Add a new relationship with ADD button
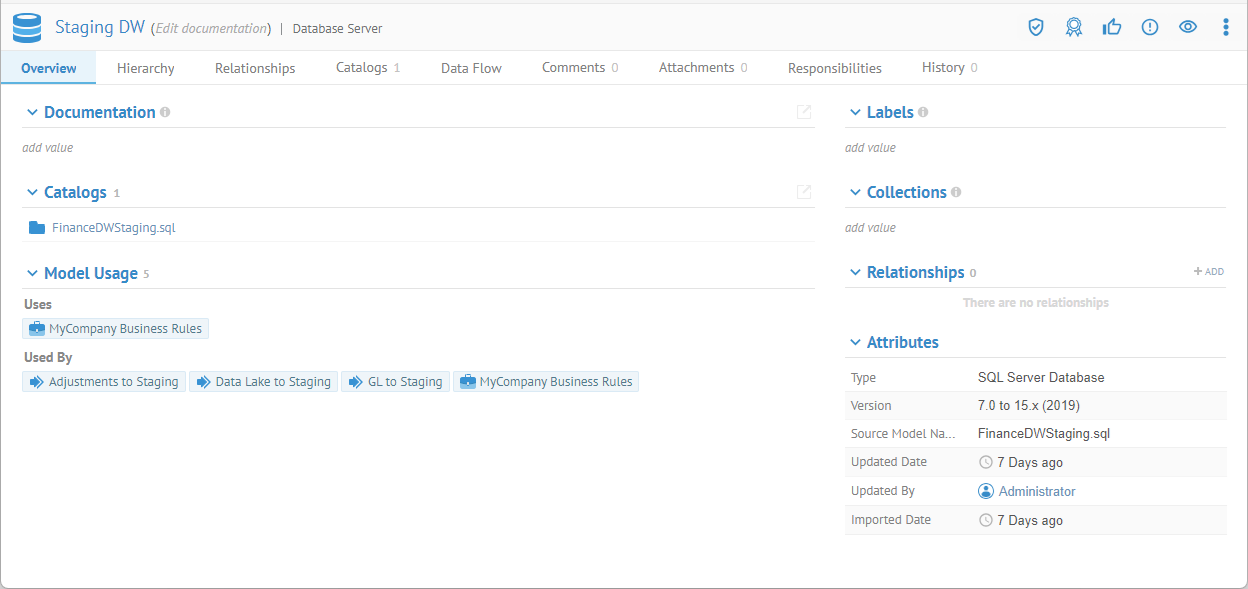Viewport: 1248px width, 589px height. point(1209,272)
